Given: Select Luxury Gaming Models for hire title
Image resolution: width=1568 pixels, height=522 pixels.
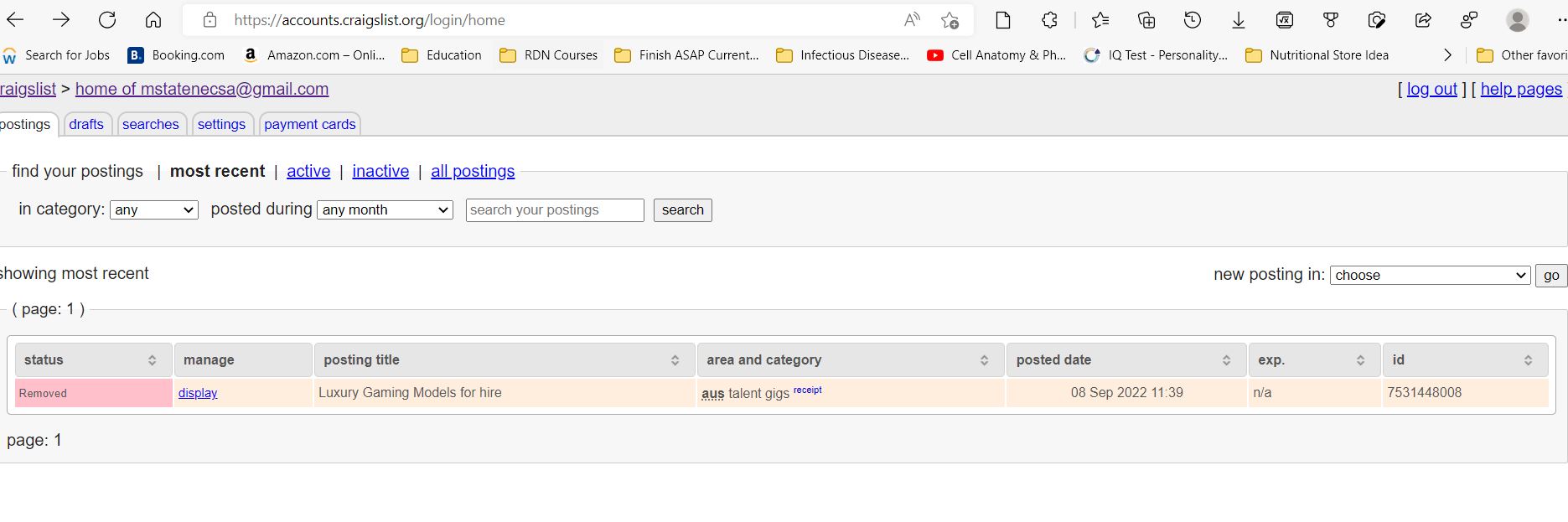Looking at the screenshot, I should point(410,392).
